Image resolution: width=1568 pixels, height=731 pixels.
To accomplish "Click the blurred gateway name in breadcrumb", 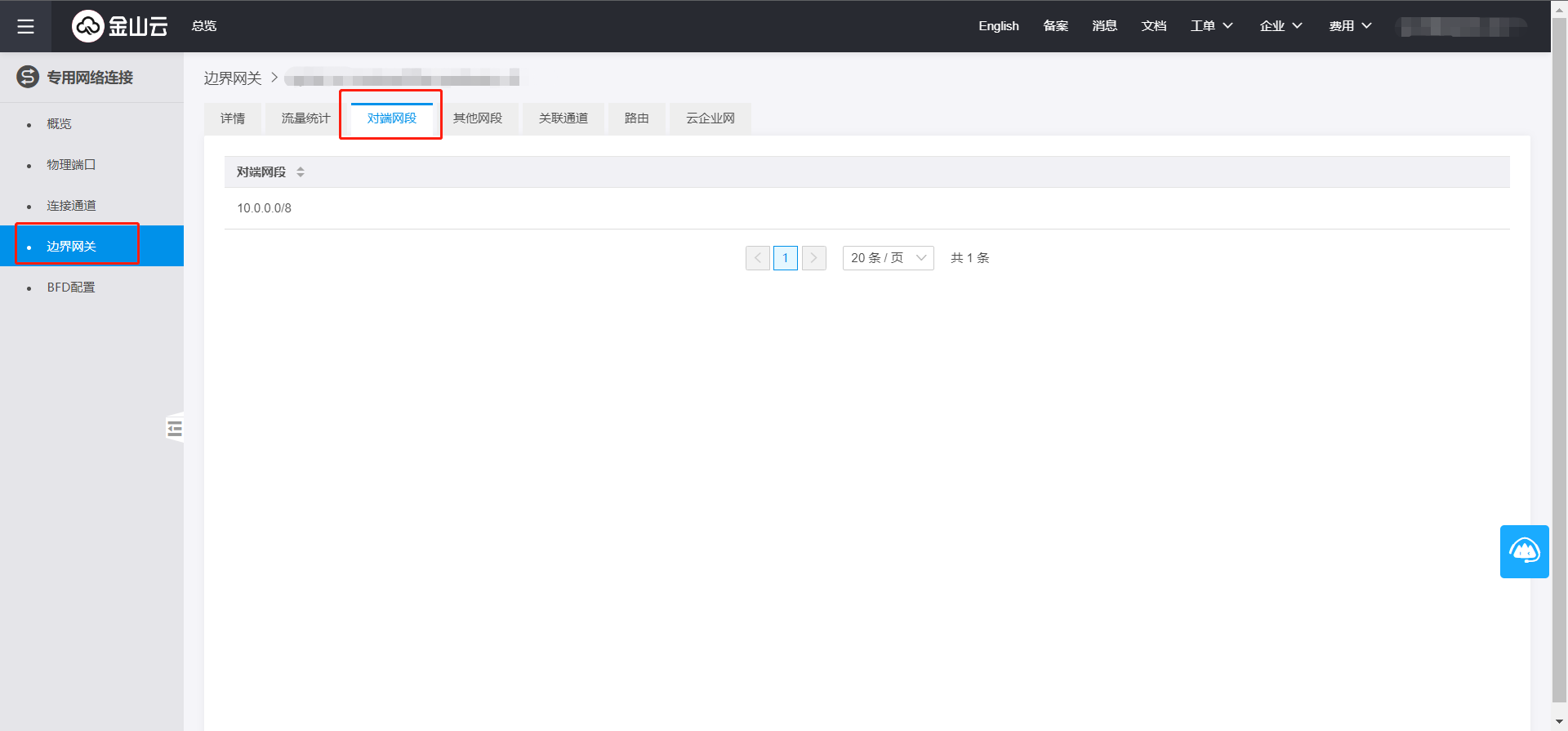I will tap(403, 78).
